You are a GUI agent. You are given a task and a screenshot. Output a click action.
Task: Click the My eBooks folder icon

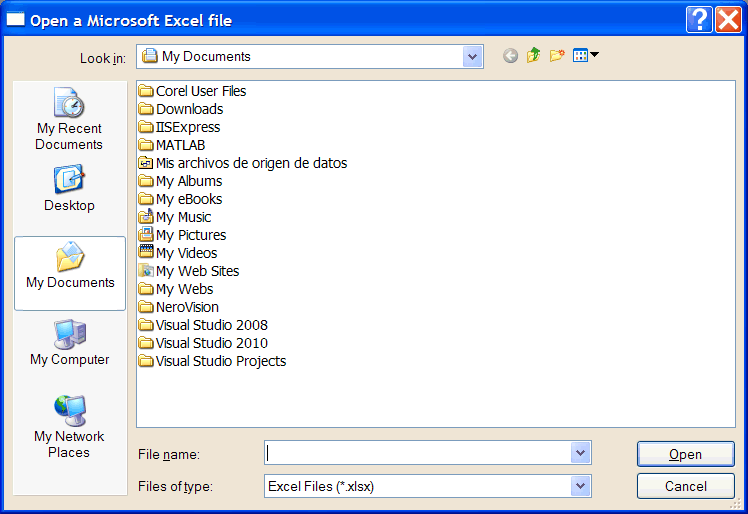click(x=146, y=199)
